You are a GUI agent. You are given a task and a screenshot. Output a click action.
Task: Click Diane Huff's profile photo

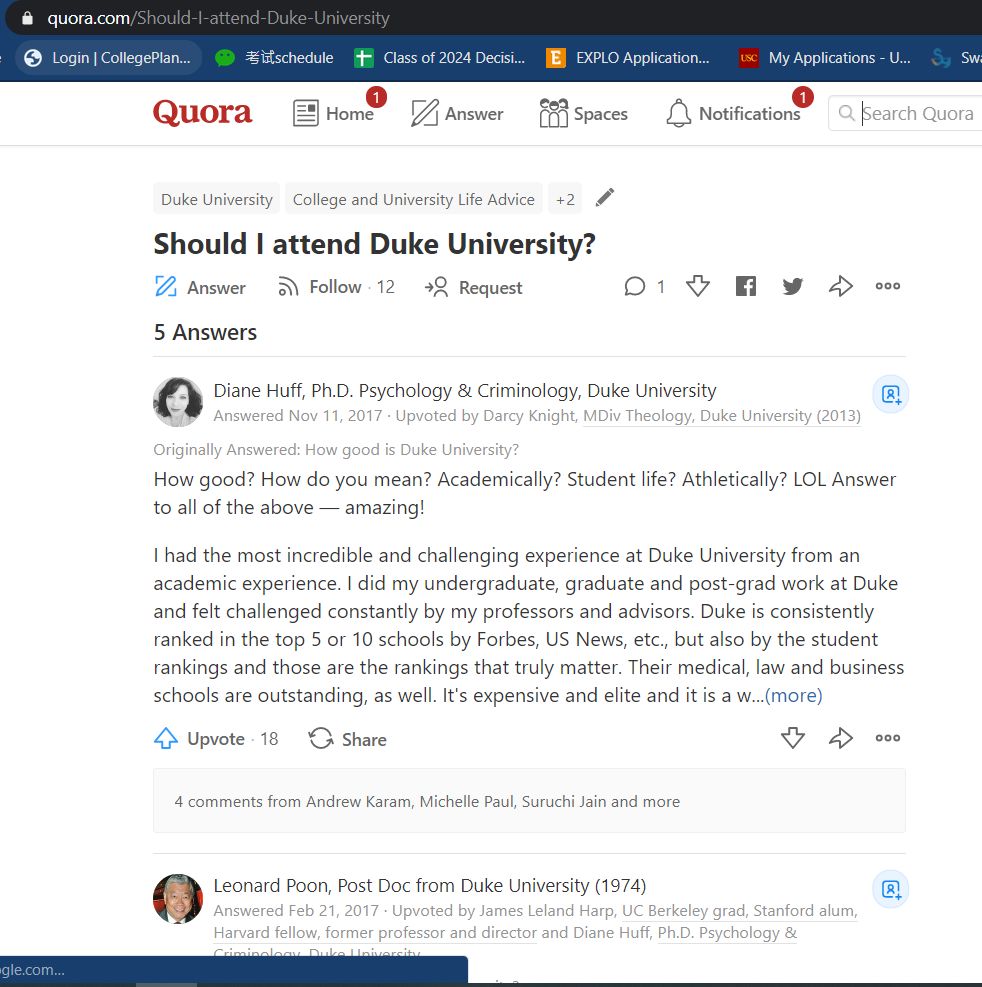pos(178,402)
